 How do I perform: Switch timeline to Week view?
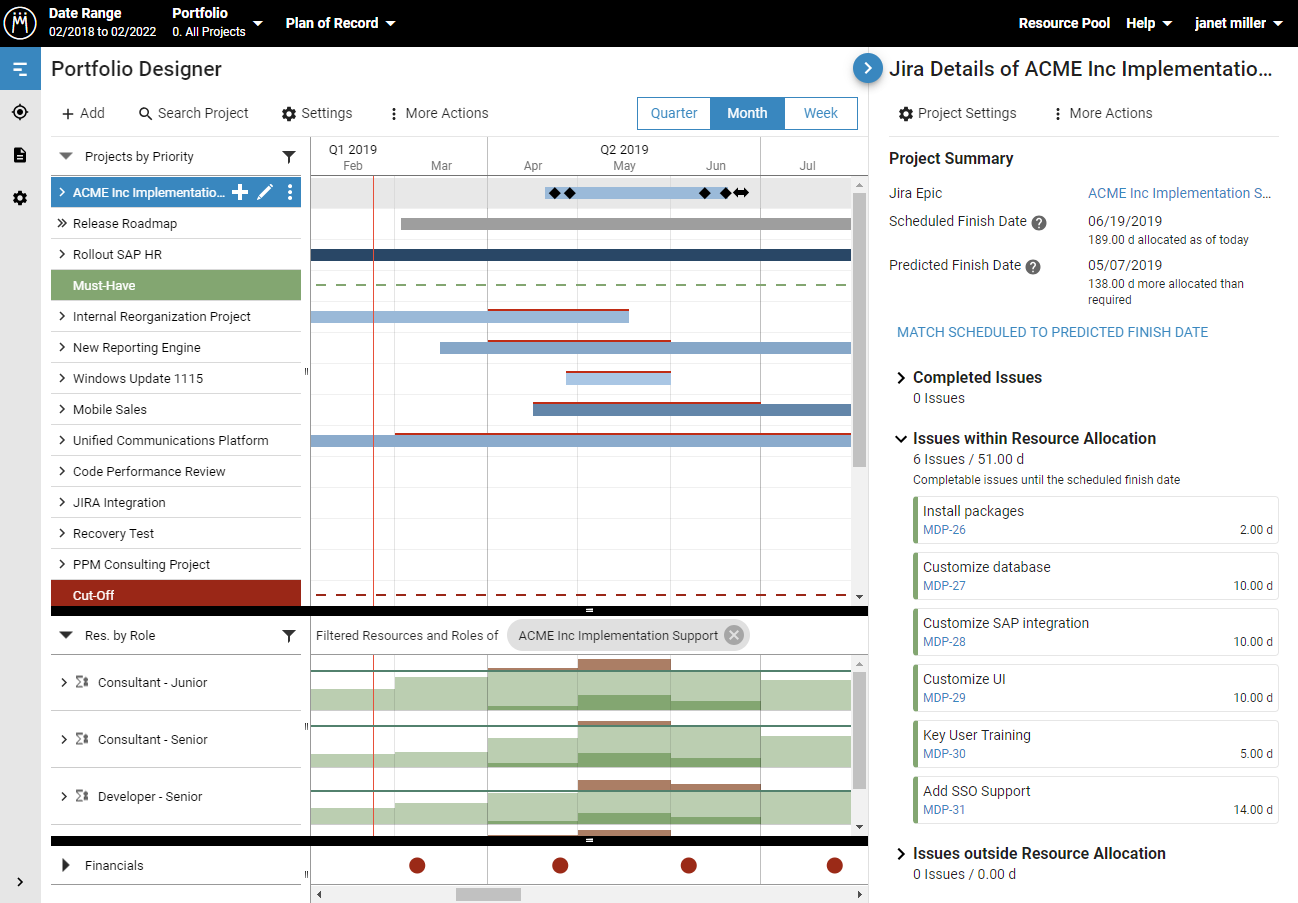click(821, 113)
